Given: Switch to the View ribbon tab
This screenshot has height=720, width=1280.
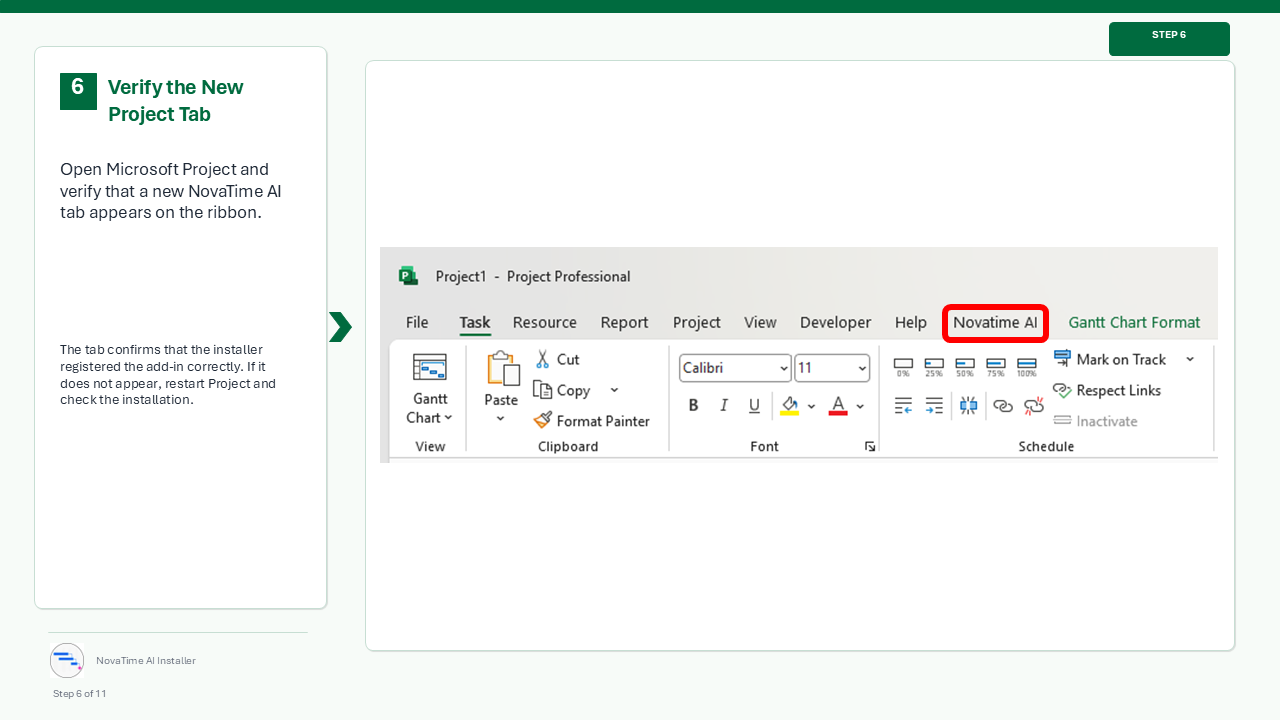Looking at the screenshot, I should [760, 322].
